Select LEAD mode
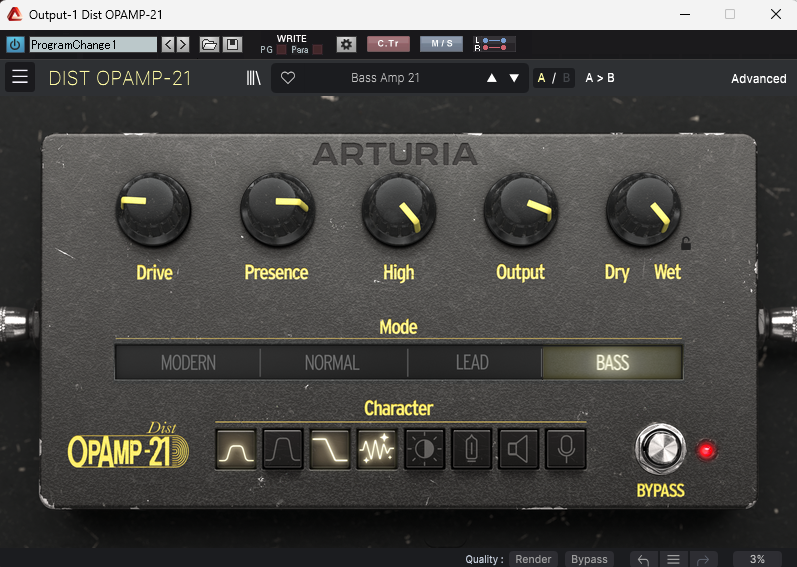This screenshot has height=567, width=797. [x=473, y=362]
